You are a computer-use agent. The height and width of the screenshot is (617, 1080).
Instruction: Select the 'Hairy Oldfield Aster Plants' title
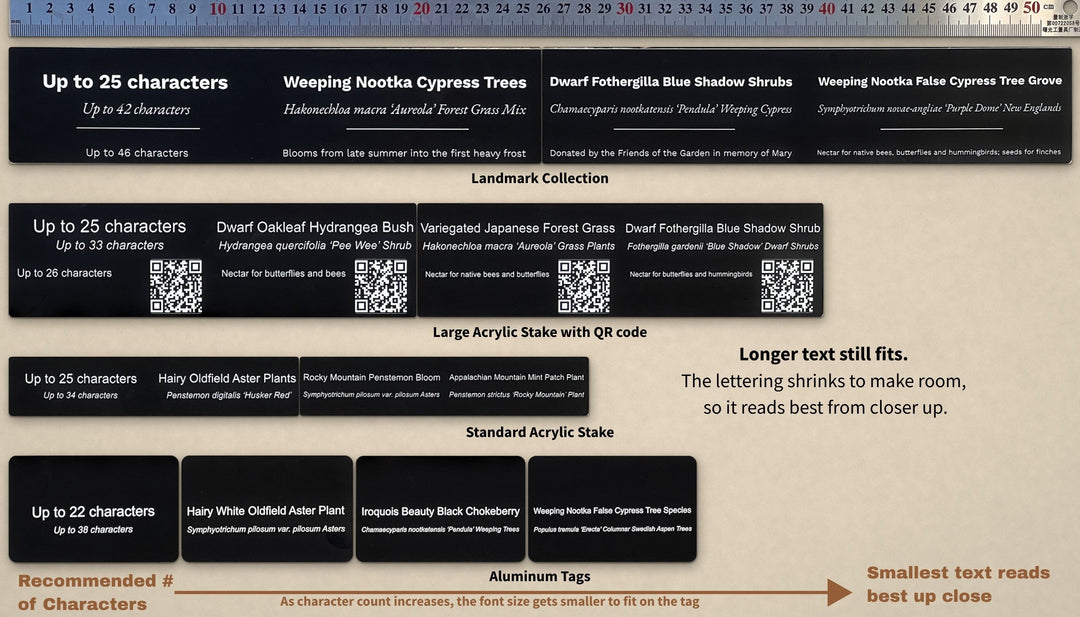click(x=227, y=378)
